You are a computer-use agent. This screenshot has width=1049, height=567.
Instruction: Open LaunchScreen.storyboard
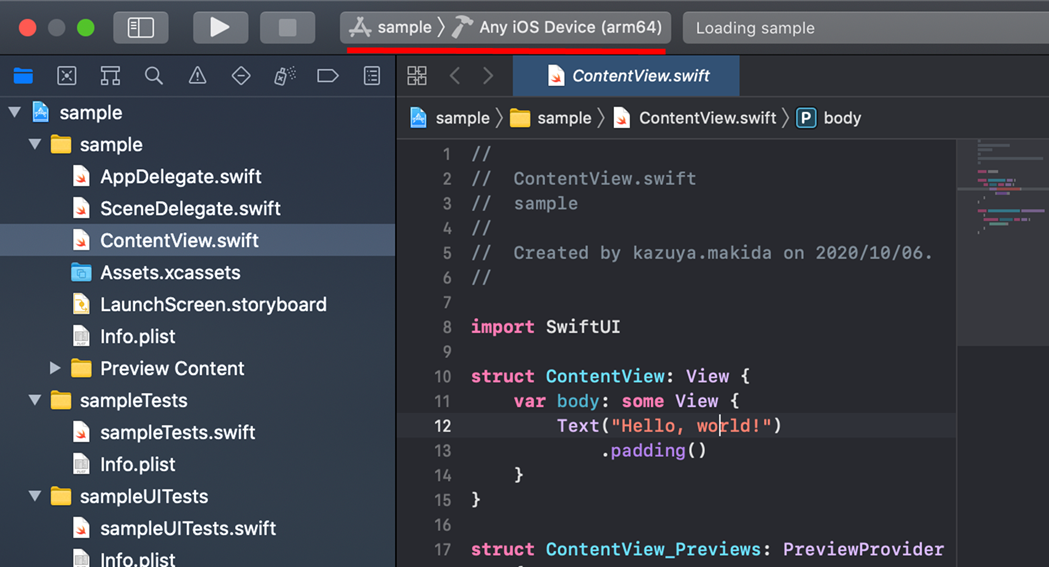[x=197, y=304]
